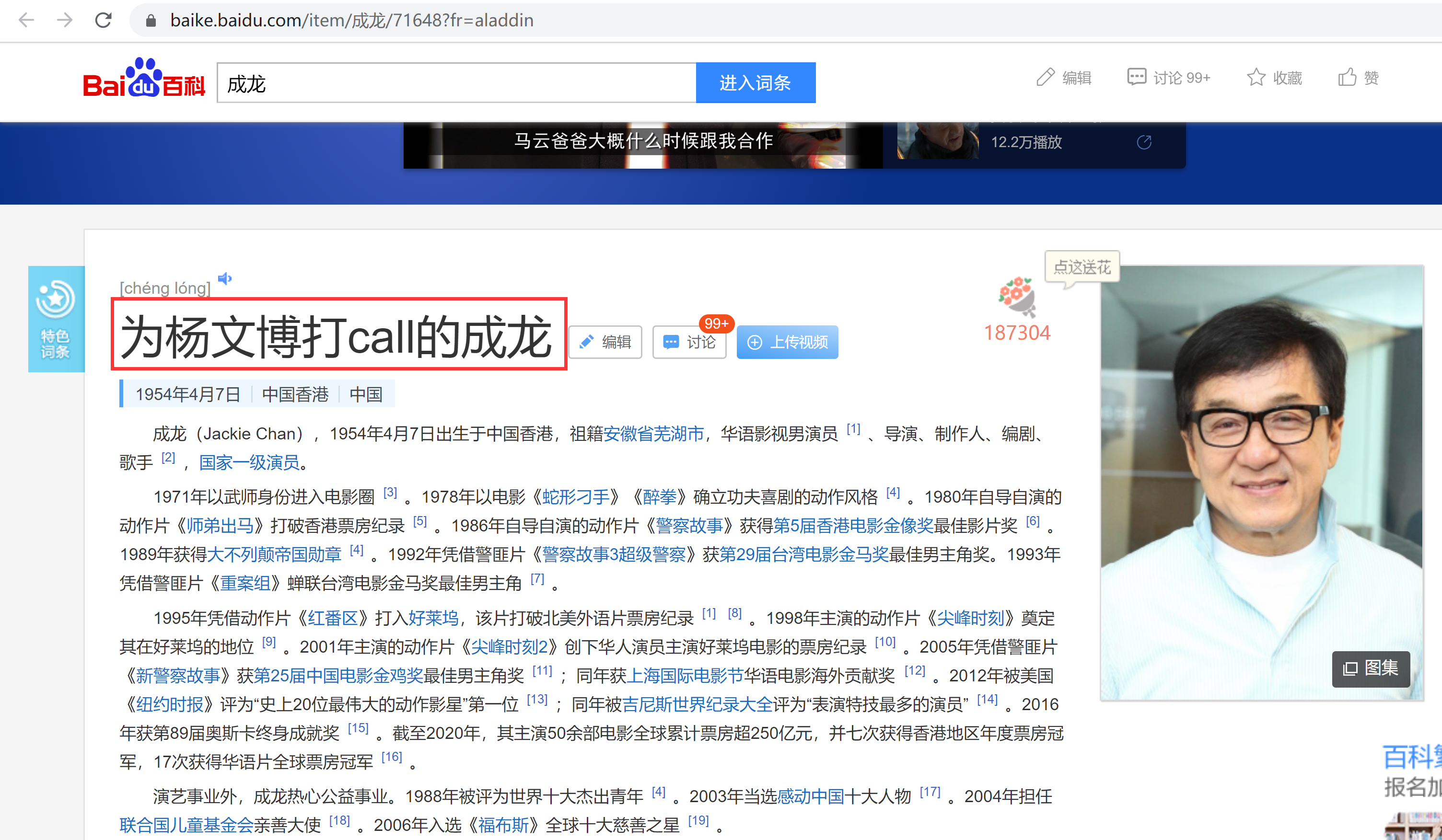Open the 尖峰时刻2 link
The height and width of the screenshot is (840, 1442).
[x=509, y=647]
